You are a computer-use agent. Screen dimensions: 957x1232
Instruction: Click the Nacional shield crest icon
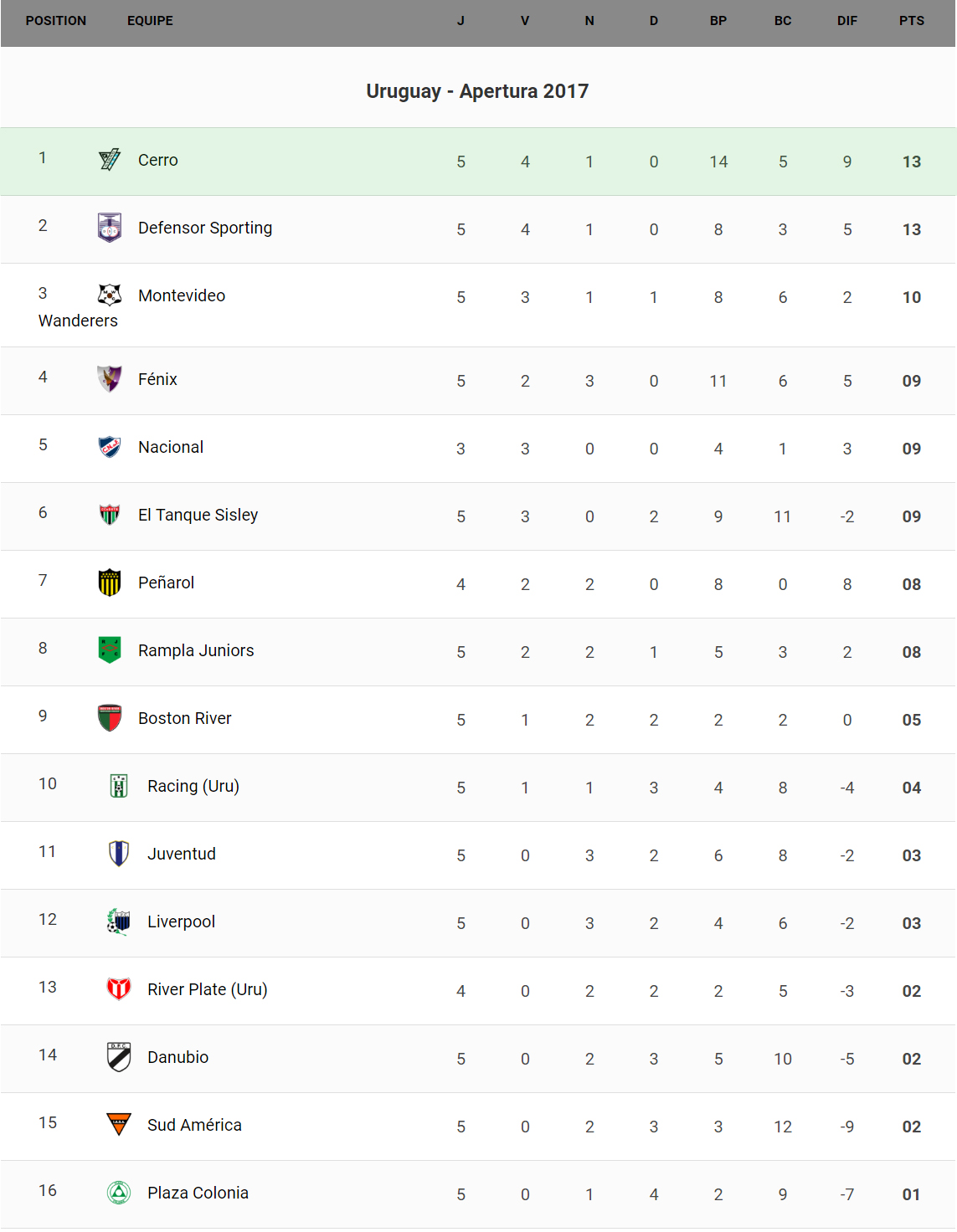coord(110,446)
